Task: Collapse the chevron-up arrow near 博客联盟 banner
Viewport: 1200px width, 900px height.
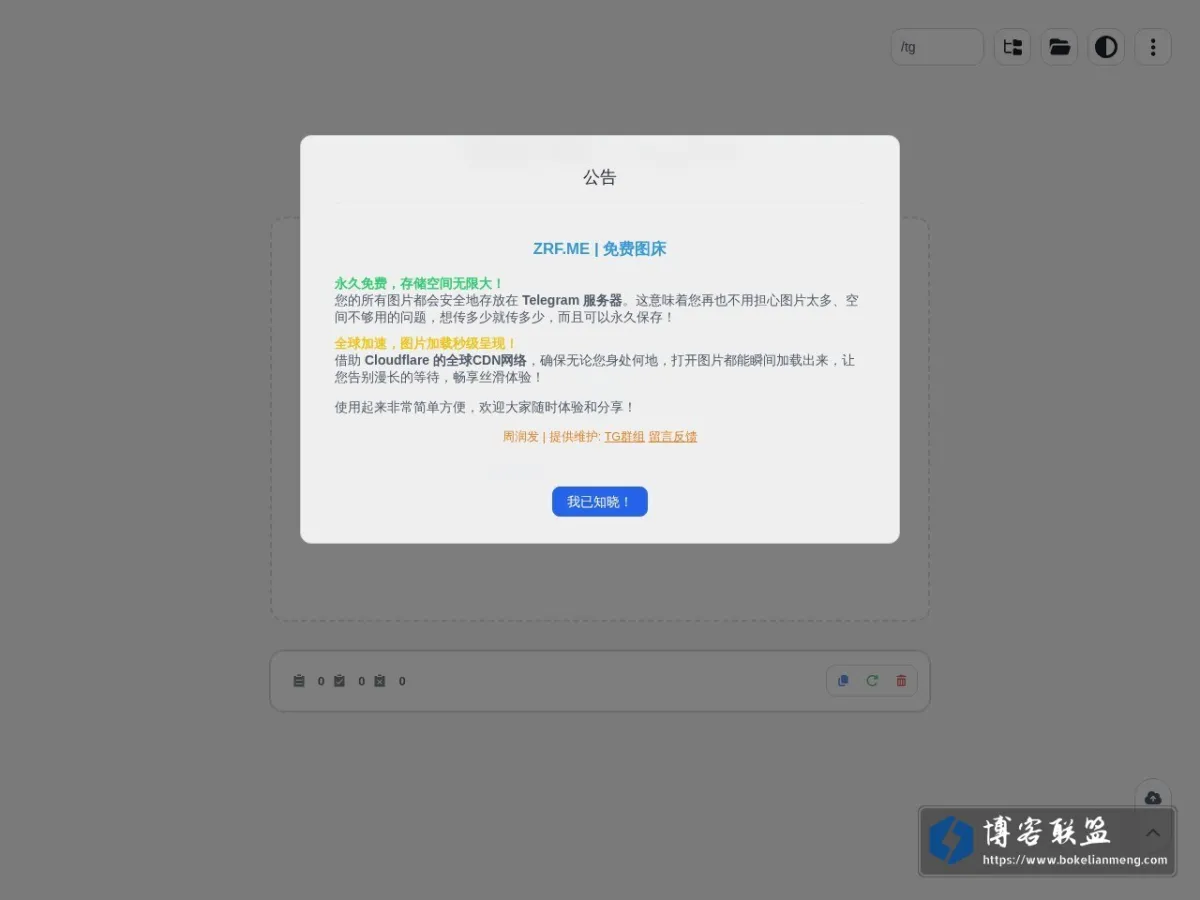Action: [1153, 833]
